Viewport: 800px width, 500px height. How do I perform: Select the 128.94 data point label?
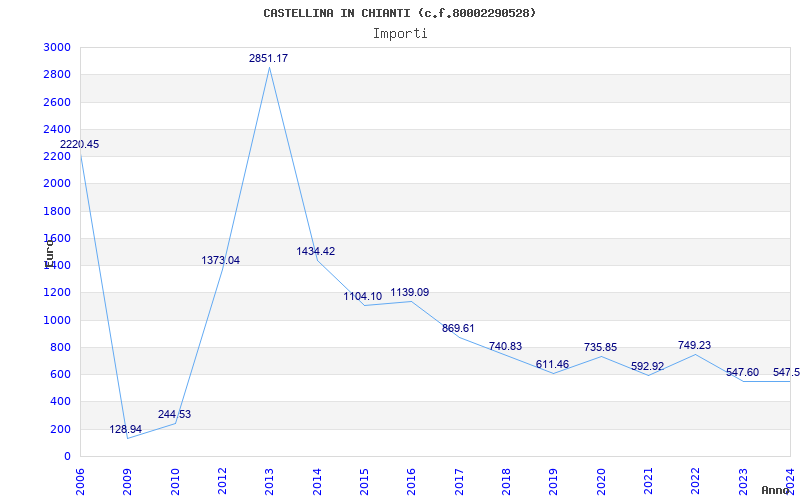(126, 430)
